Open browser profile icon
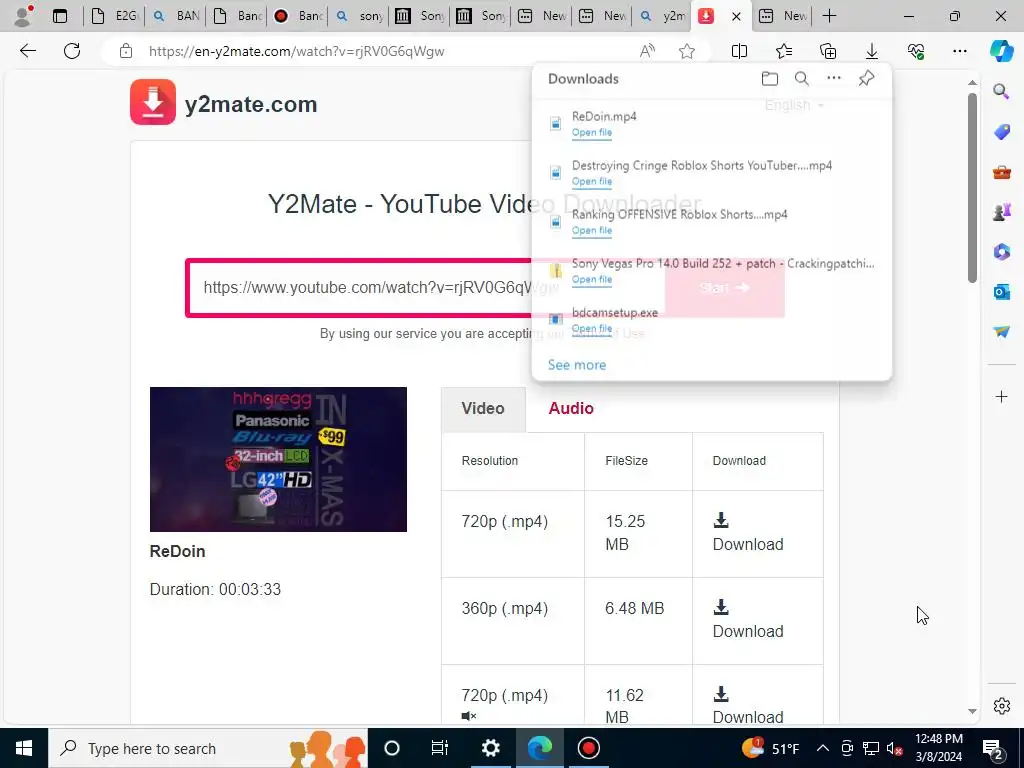 [24, 16]
